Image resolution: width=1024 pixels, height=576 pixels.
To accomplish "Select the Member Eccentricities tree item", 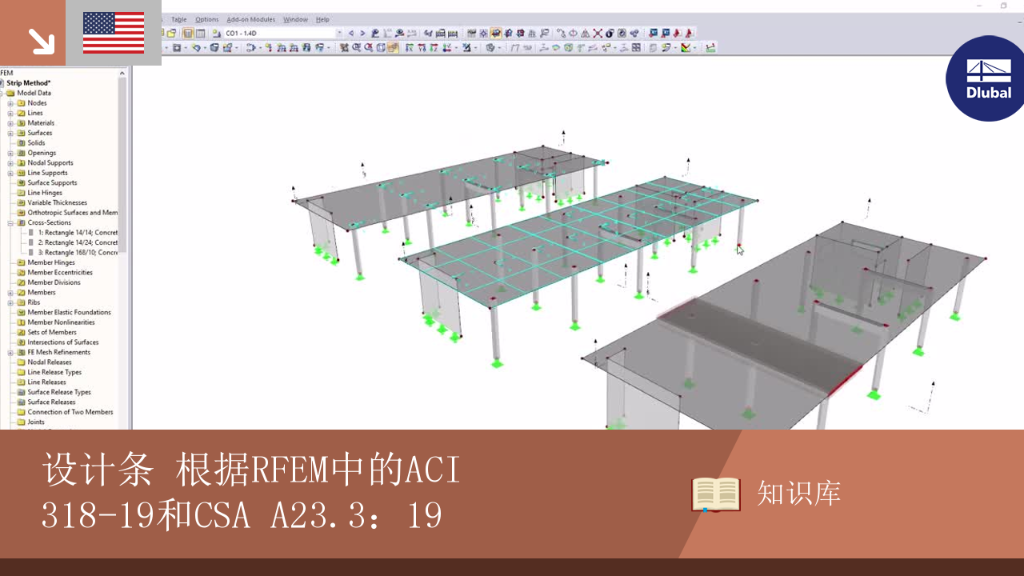I will pos(60,272).
